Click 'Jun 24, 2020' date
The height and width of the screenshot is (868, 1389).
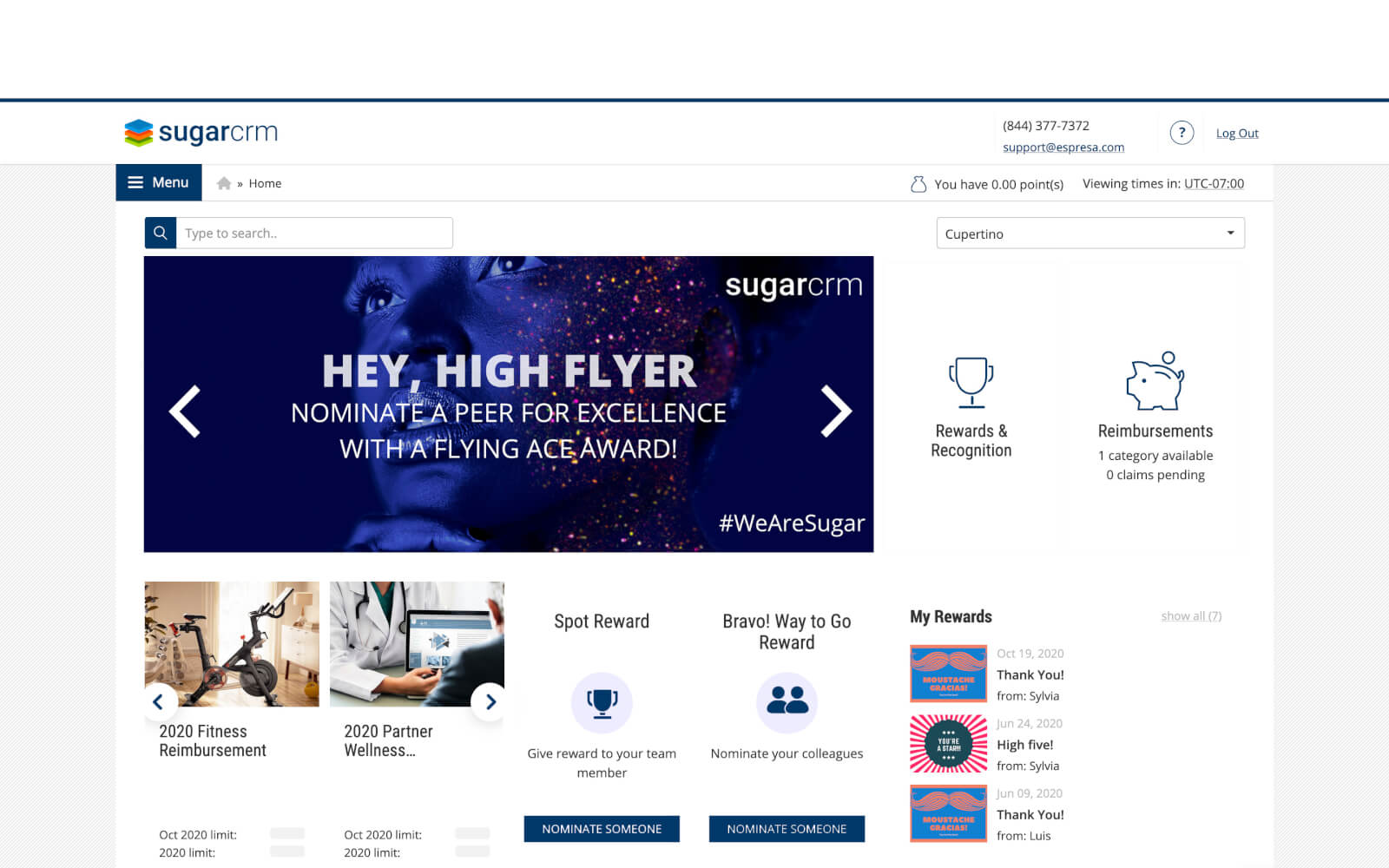1030,723
